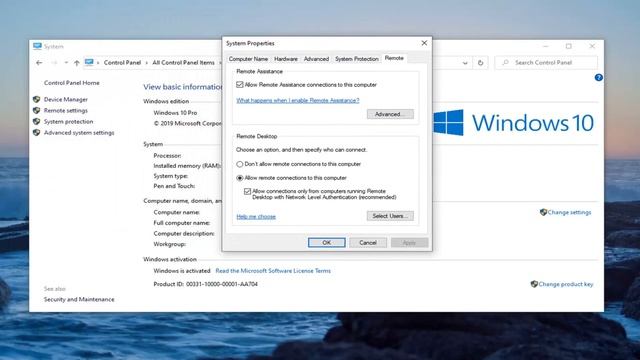Viewport: 640px width, 360px height.
Task: Switch to the Hardware tab
Action: pyautogui.click(x=286, y=59)
